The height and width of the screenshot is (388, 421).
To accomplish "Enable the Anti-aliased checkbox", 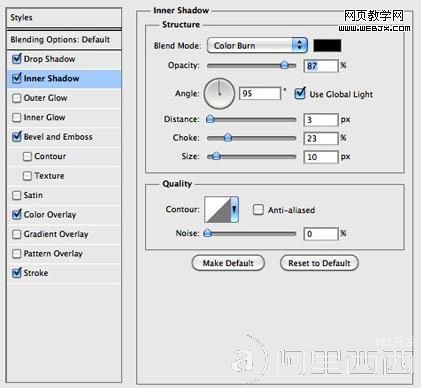I will [x=258, y=210].
